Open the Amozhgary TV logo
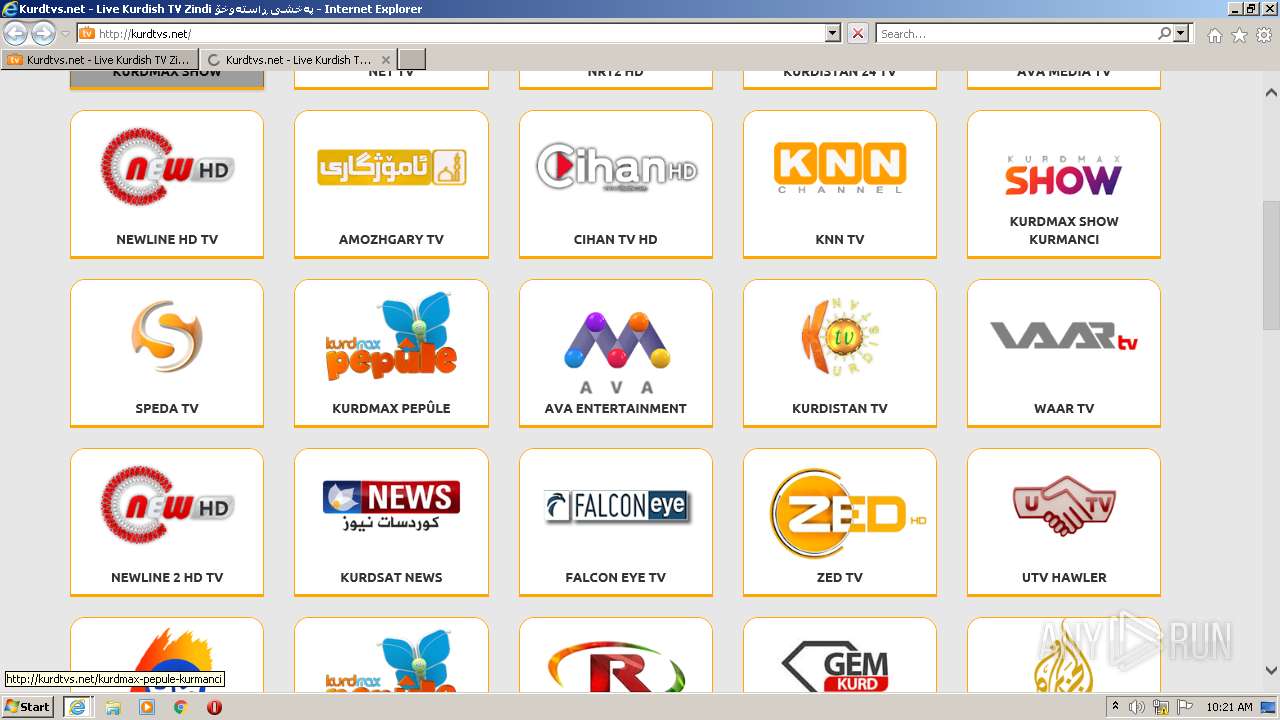Viewport: 1280px width, 720px height. (x=391, y=167)
